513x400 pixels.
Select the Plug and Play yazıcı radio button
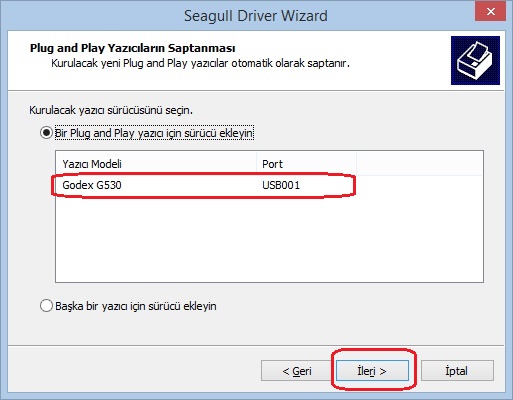tap(46, 133)
